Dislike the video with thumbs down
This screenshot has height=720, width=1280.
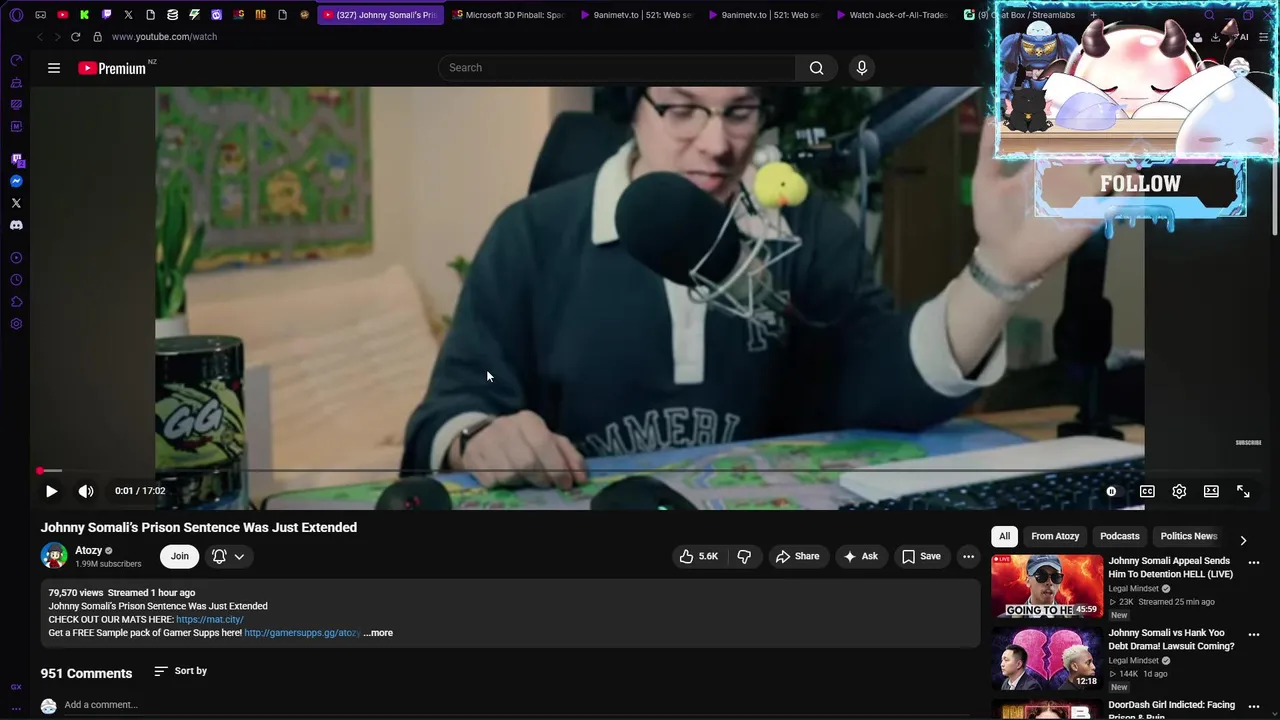(744, 556)
